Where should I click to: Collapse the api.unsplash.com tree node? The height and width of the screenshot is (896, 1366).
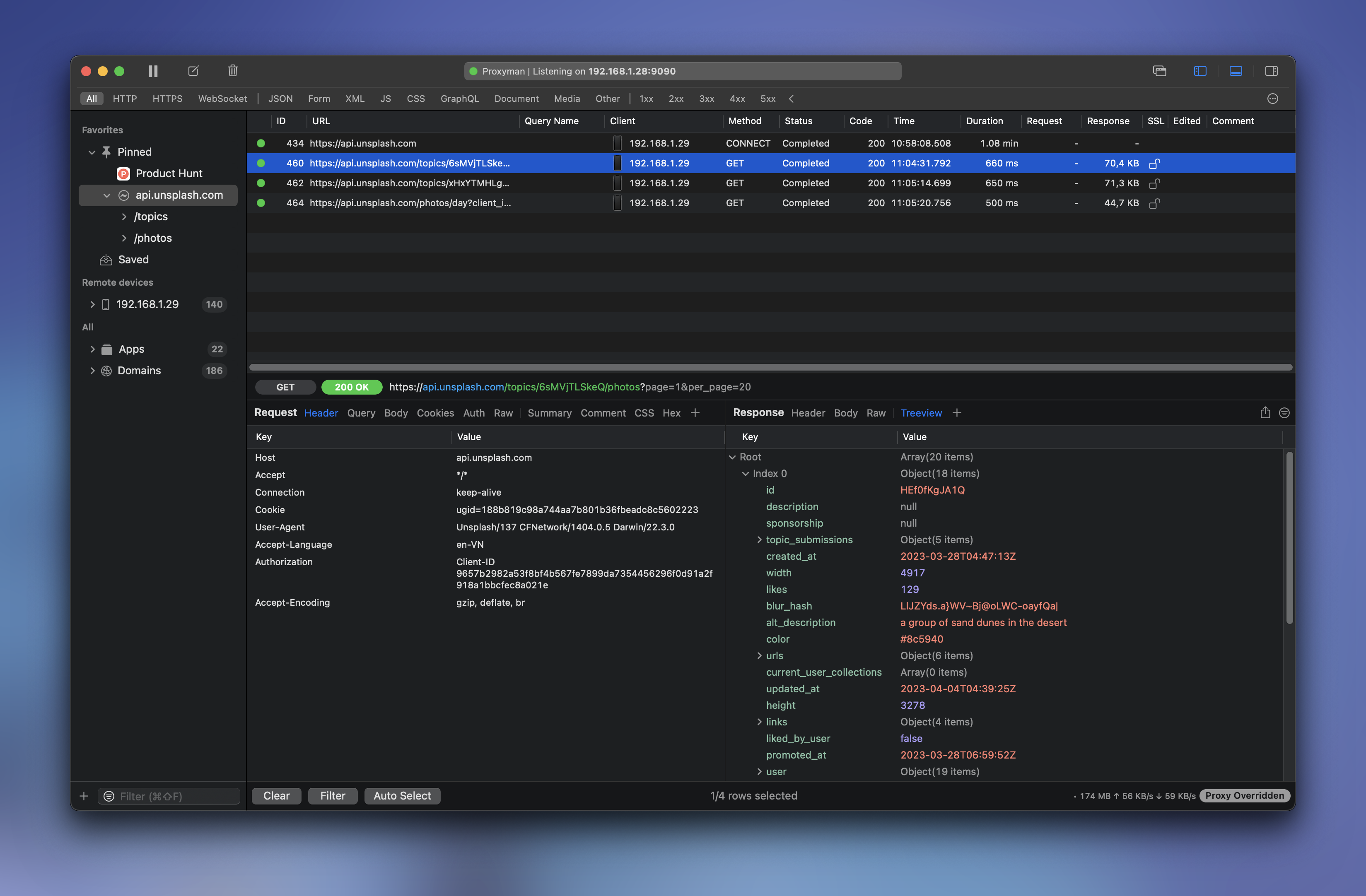point(107,195)
